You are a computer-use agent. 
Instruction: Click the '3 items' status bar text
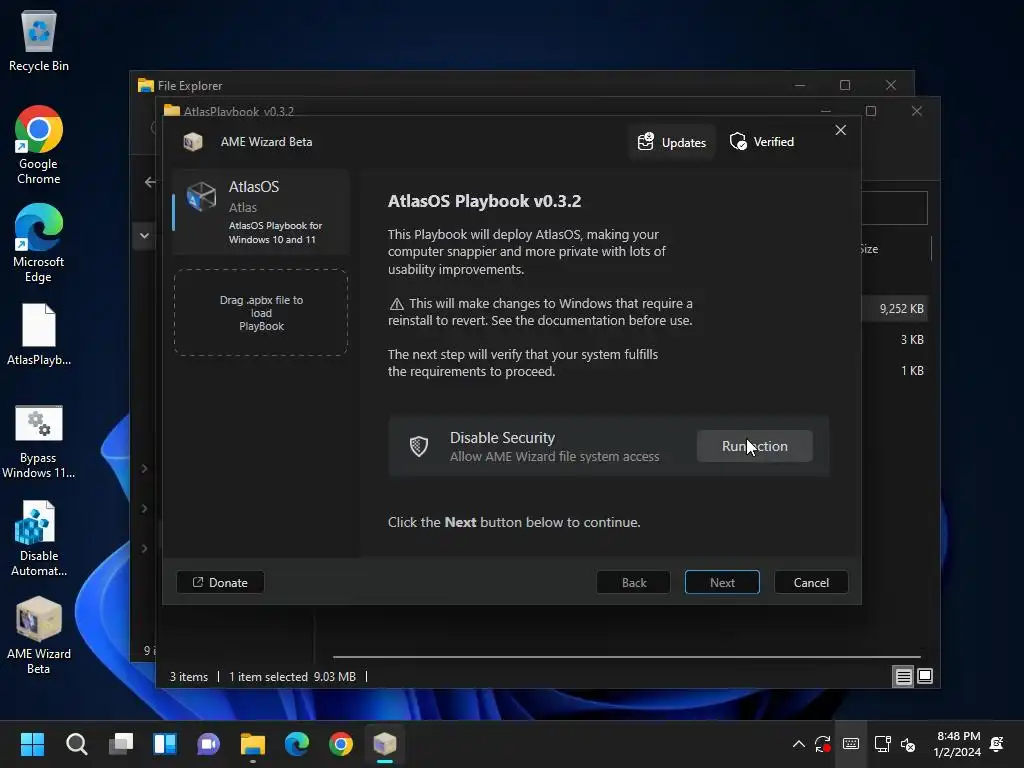[189, 677]
